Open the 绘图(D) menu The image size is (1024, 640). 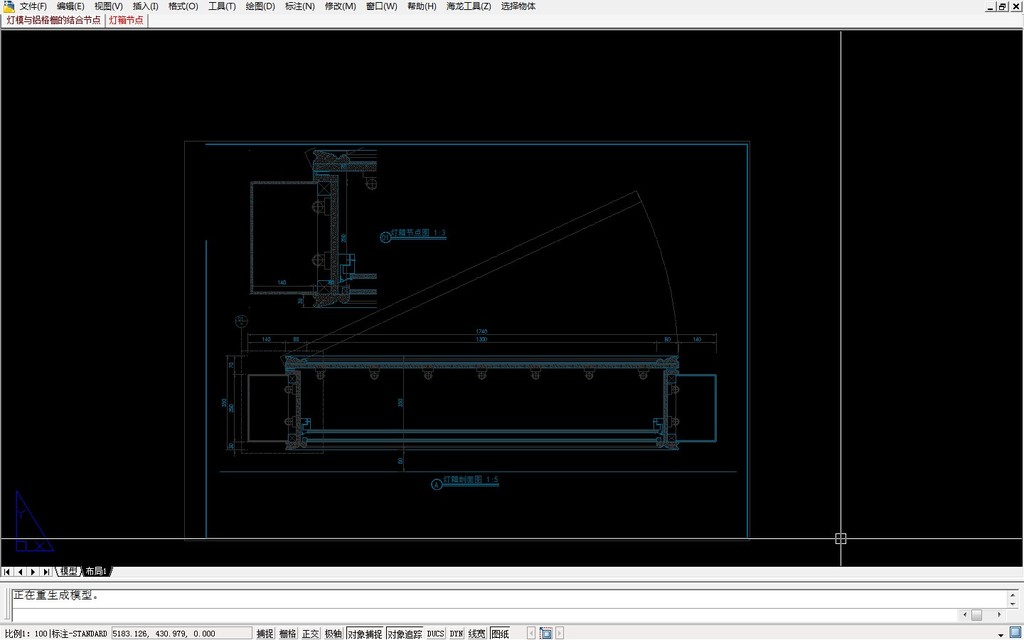(260, 7)
